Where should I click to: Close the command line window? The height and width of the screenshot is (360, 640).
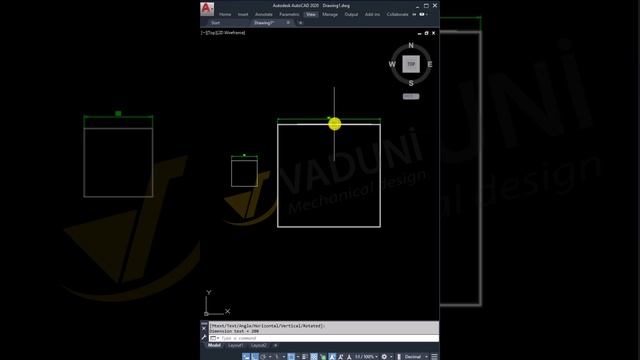coord(204,328)
